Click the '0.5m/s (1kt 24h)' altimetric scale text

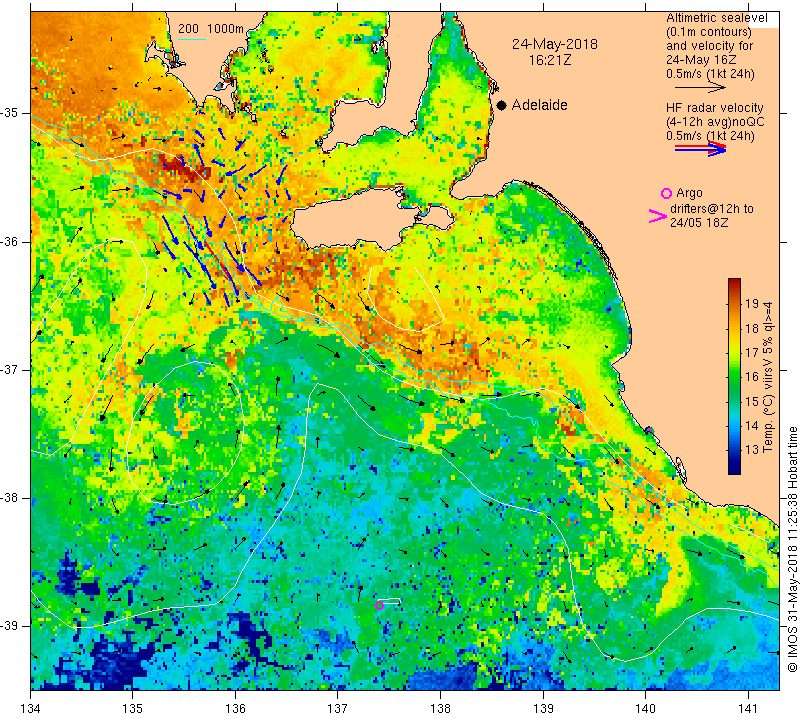[x=710, y=74]
